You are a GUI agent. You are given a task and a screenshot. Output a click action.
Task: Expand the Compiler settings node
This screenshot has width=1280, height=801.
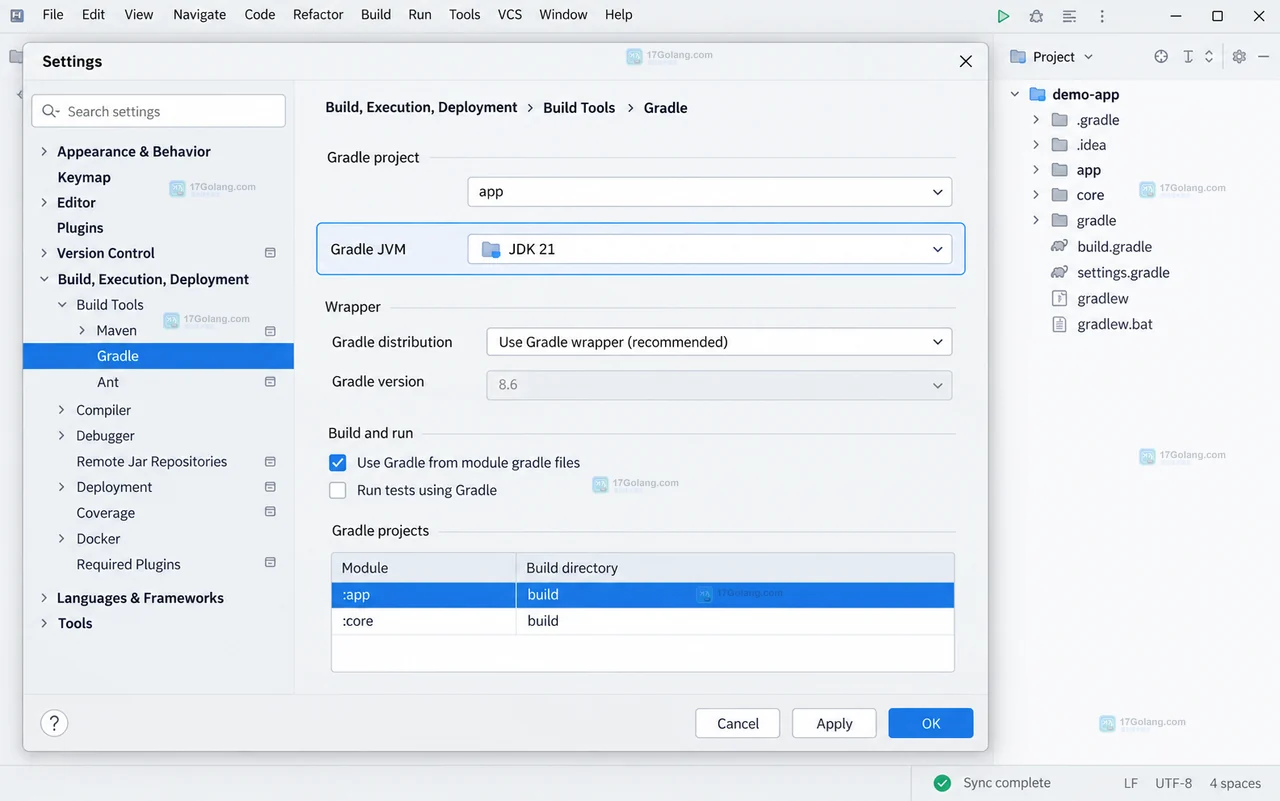62,410
